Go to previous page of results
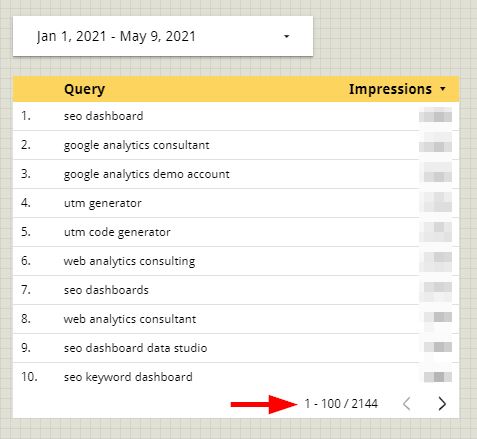This screenshot has width=477, height=439. (406, 404)
